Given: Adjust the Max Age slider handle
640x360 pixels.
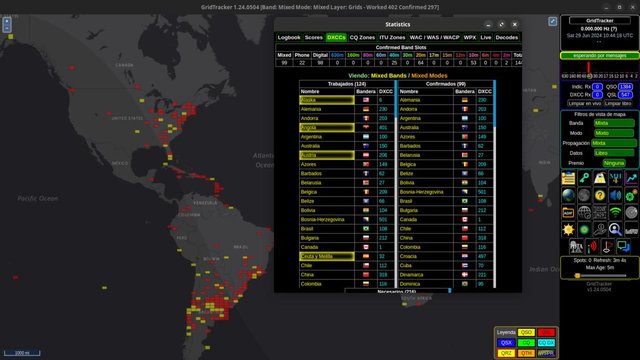Looking at the screenshot, I should [x=577, y=276].
